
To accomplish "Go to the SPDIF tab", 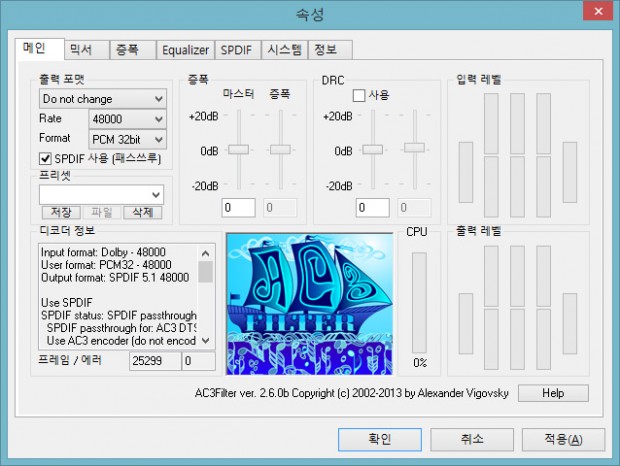I will click(236, 49).
